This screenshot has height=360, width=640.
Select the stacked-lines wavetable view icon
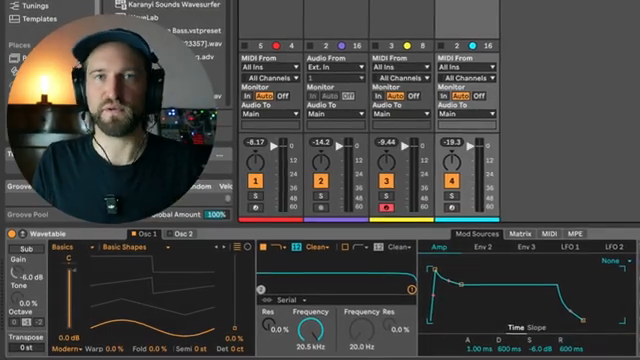tap(237, 247)
